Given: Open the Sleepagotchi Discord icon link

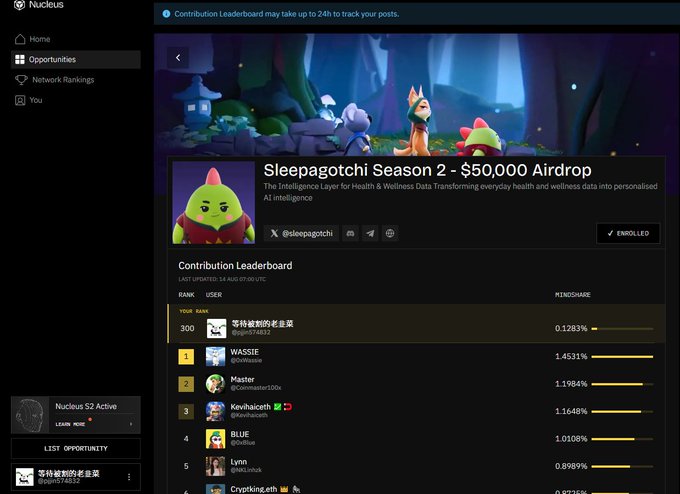Looking at the screenshot, I should (350, 233).
